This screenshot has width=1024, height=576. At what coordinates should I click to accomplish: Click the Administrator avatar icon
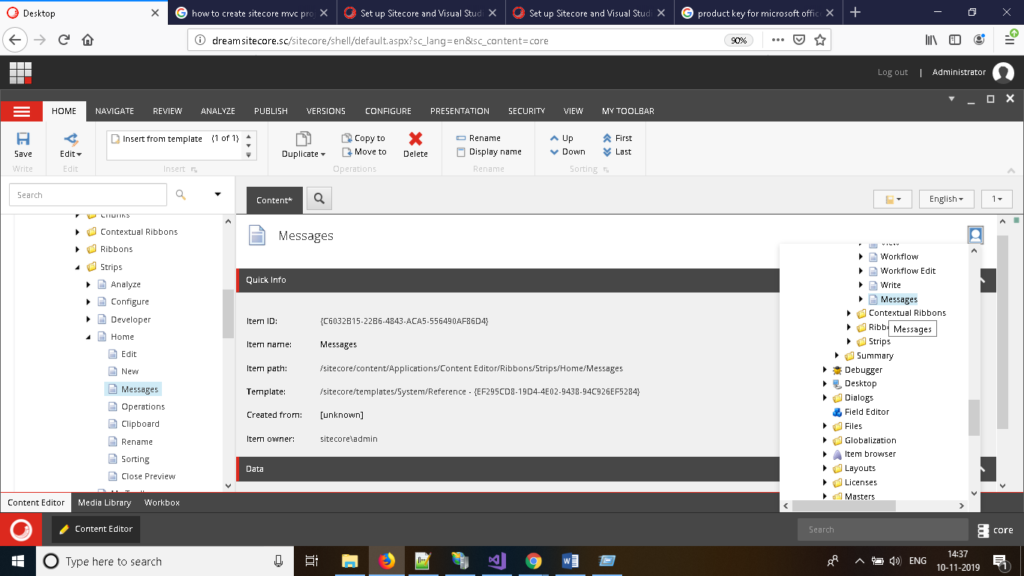1003,72
